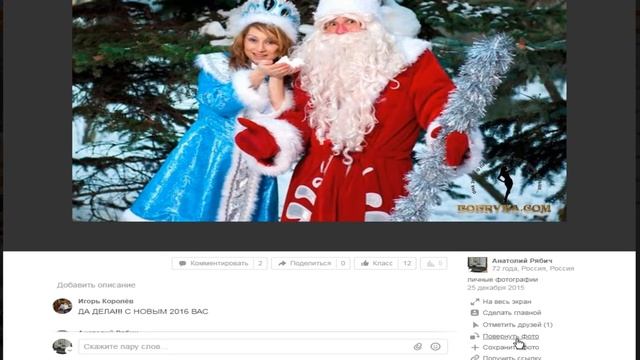Click the fullscreen arrows icon

474,302
